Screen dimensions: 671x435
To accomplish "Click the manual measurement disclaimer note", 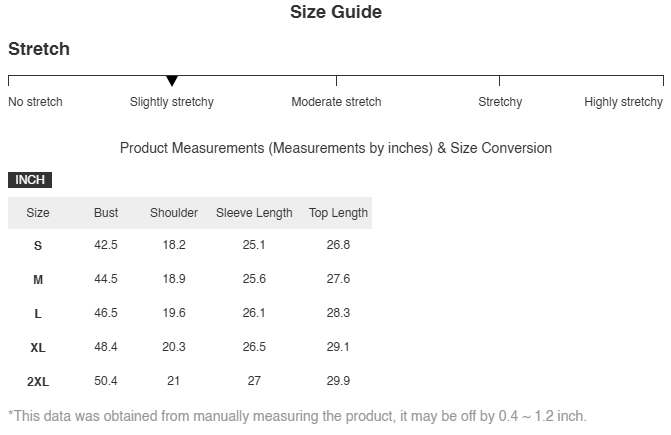I will pyautogui.click(x=297, y=416).
